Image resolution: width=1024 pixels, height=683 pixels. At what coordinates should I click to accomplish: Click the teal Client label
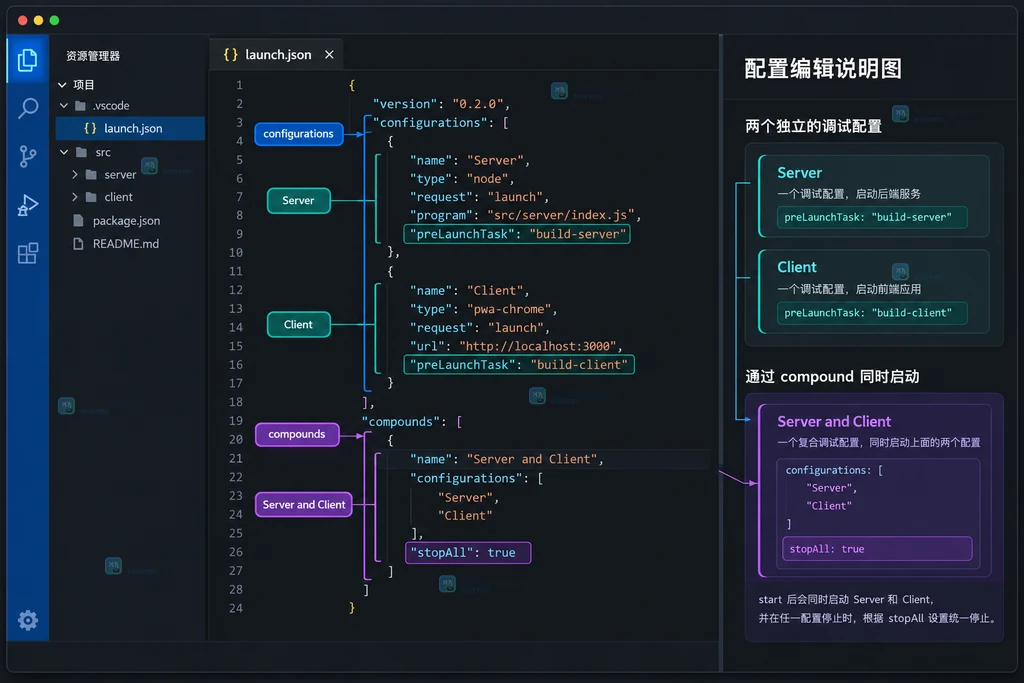tap(298, 325)
